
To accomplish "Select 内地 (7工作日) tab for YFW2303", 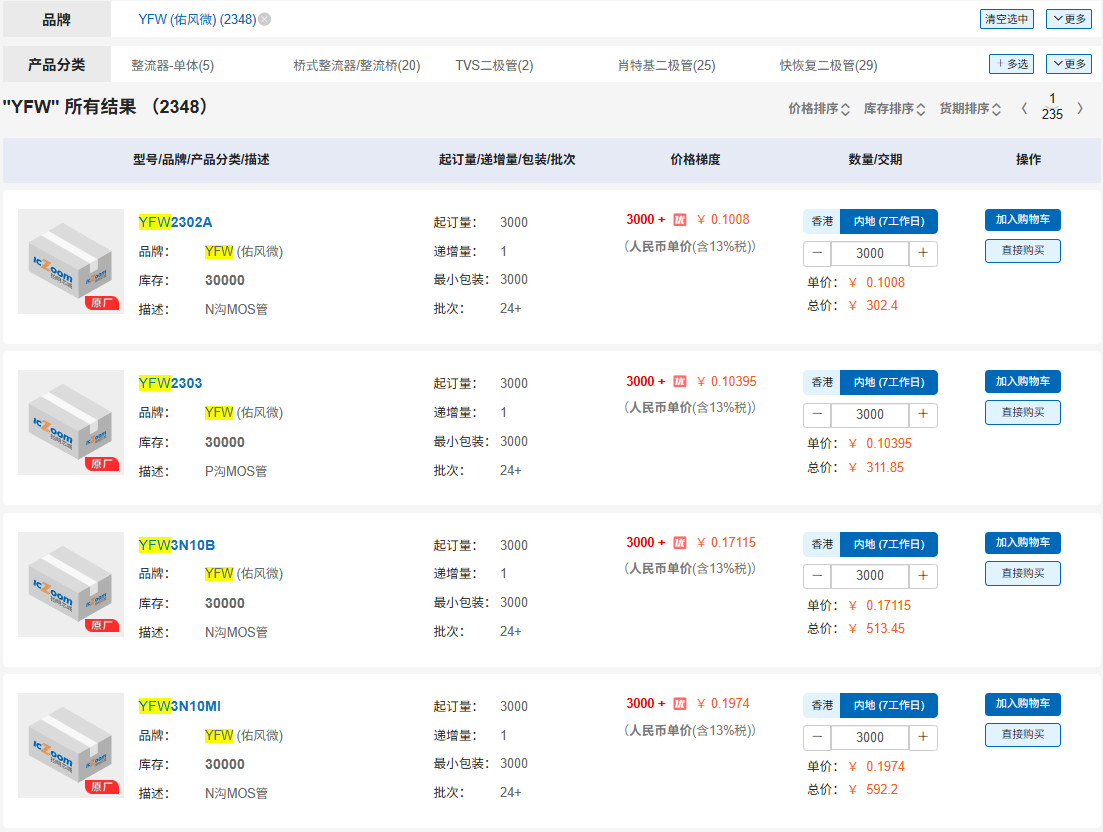I will [x=889, y=382].
